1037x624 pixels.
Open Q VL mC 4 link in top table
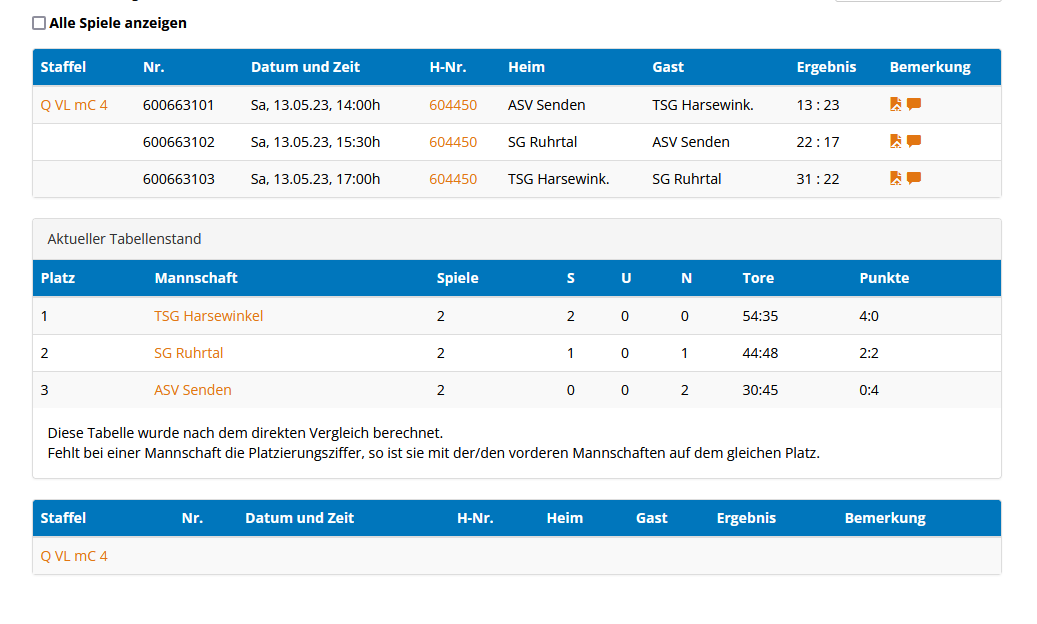pyautogui.click(x=74, y=105)
